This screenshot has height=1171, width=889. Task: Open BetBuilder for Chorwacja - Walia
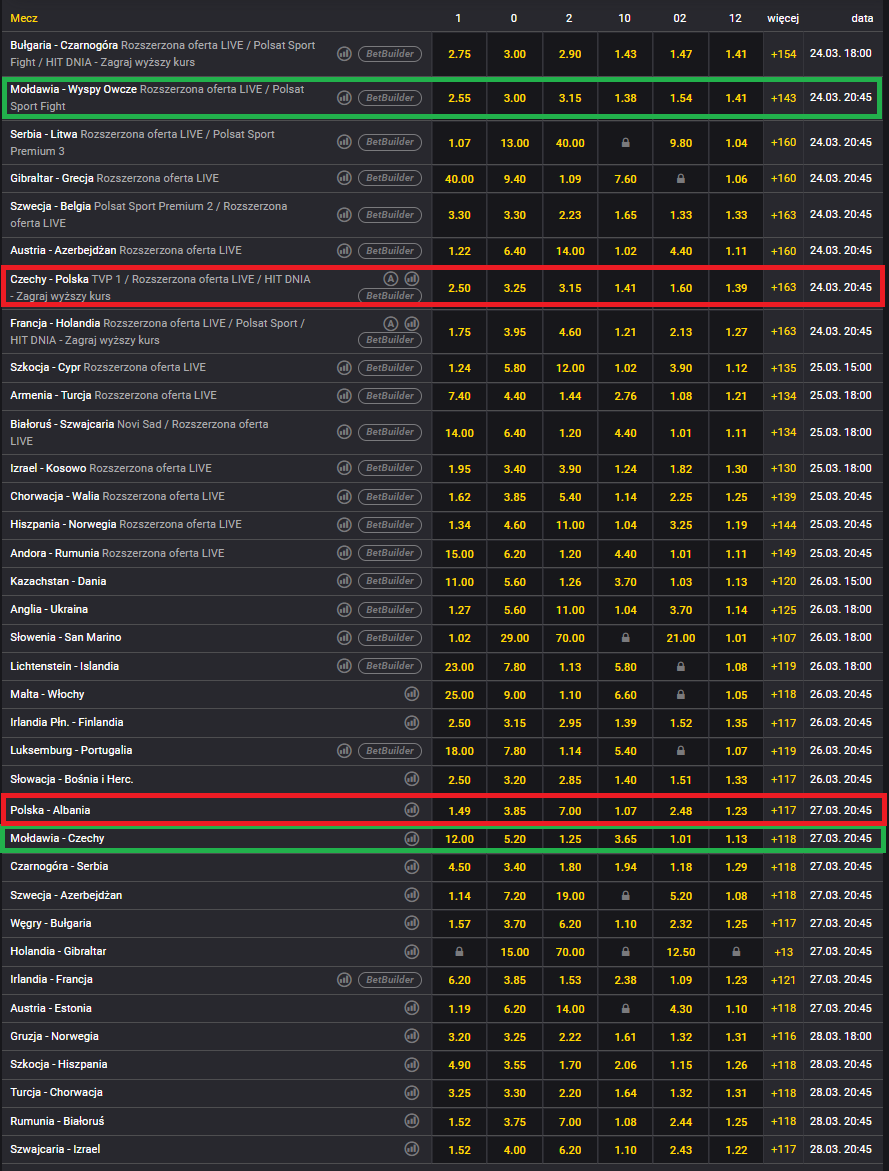click(390, 497)
